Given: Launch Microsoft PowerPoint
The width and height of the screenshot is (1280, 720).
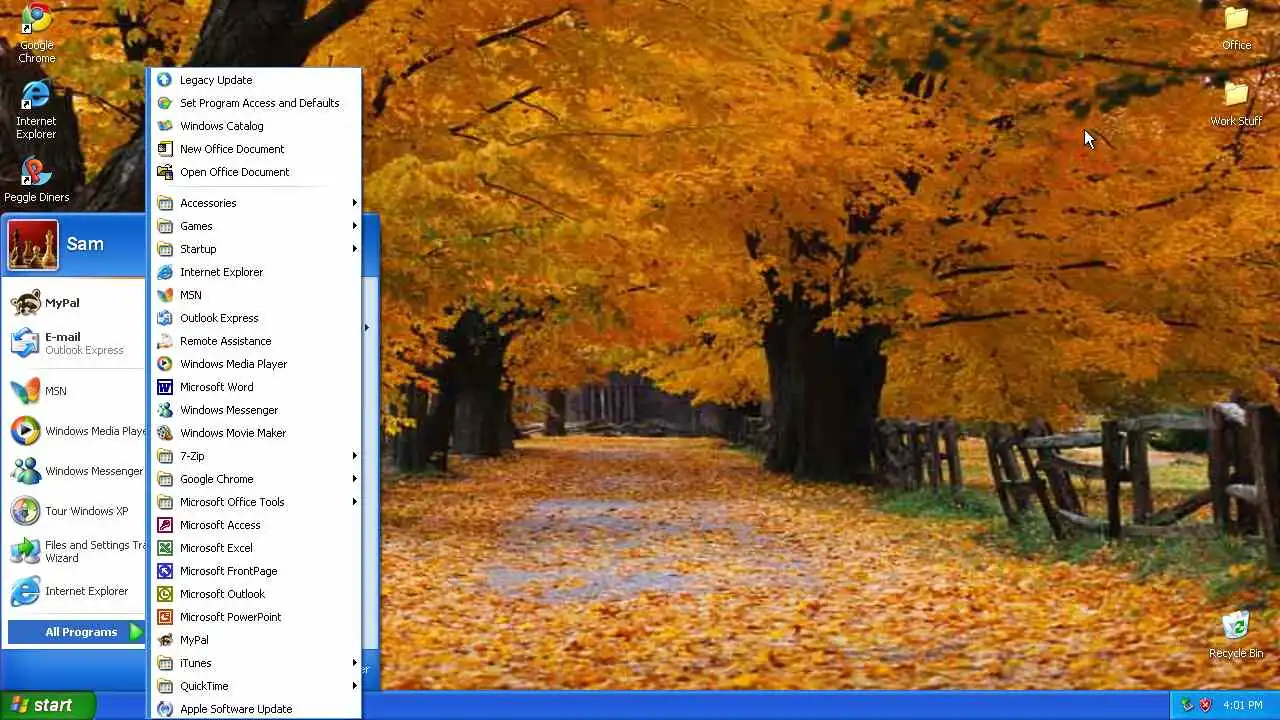Looking at the screenshot, I should (255, 617).
